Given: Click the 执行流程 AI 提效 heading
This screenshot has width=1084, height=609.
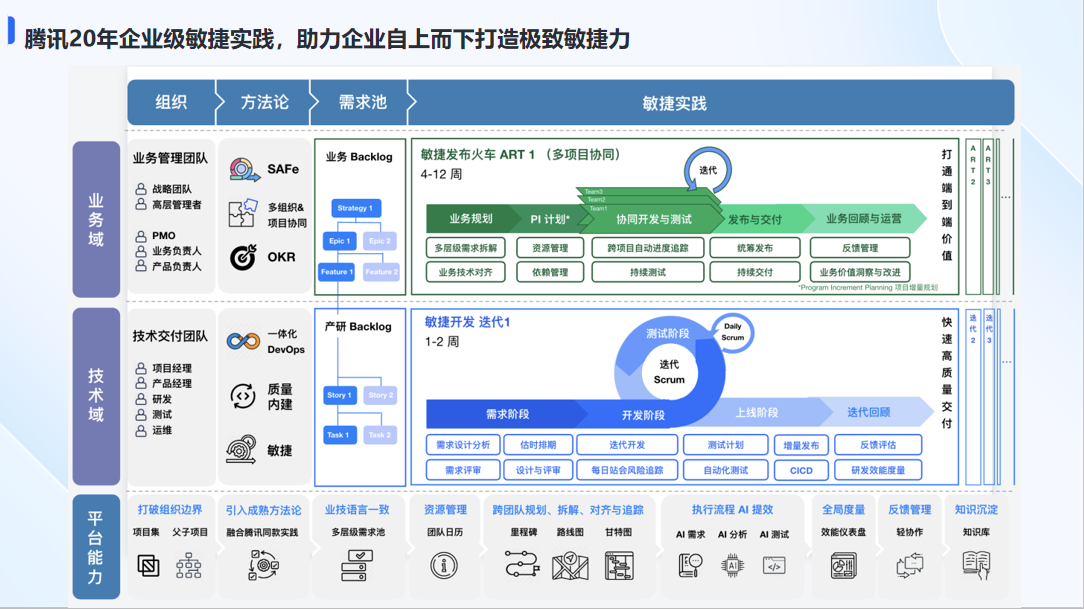Looking at the screenshot, I should click(732, 509).
